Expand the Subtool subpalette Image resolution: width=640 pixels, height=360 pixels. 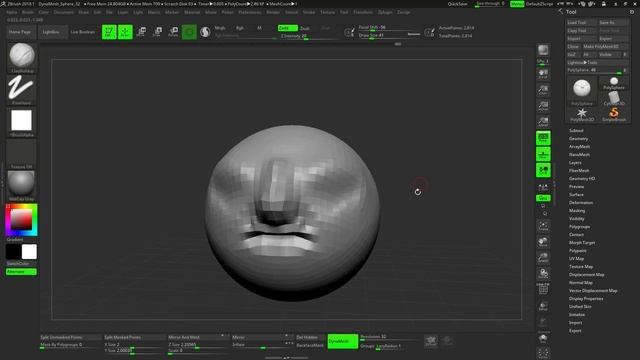(576, 131)
